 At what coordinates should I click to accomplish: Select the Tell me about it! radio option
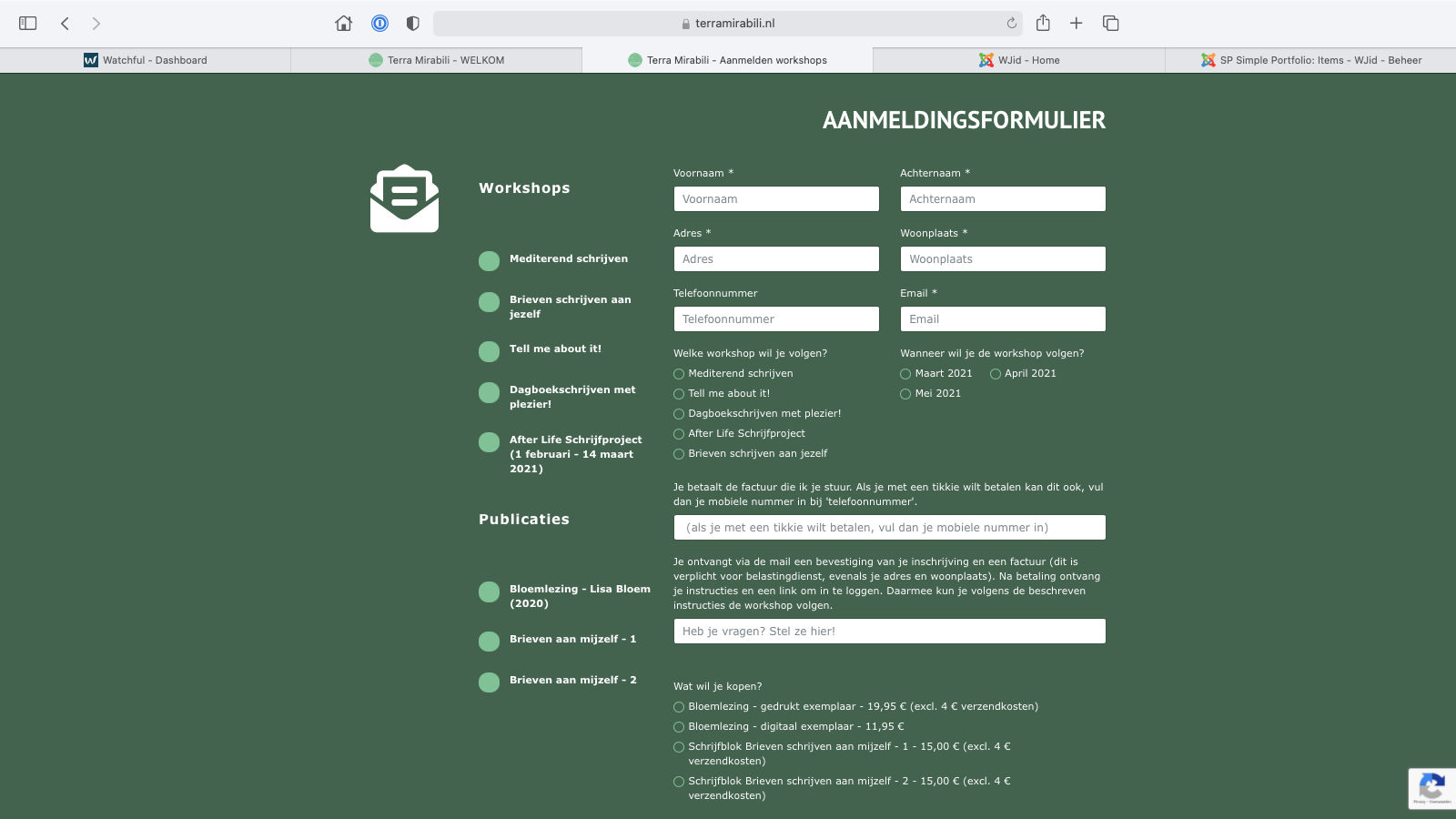[679, 394]
